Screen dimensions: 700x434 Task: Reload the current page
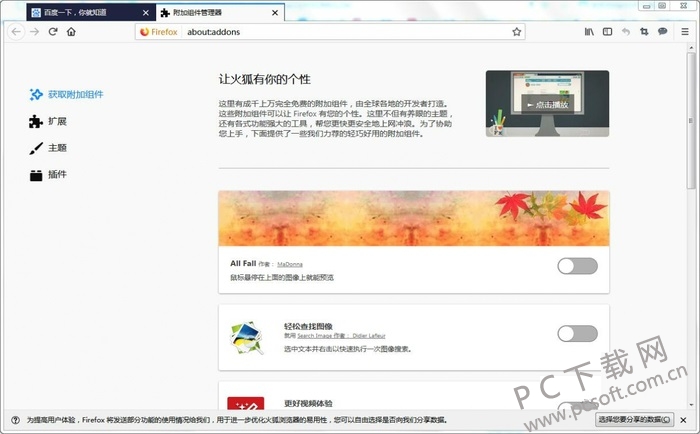tap(53, 32)
